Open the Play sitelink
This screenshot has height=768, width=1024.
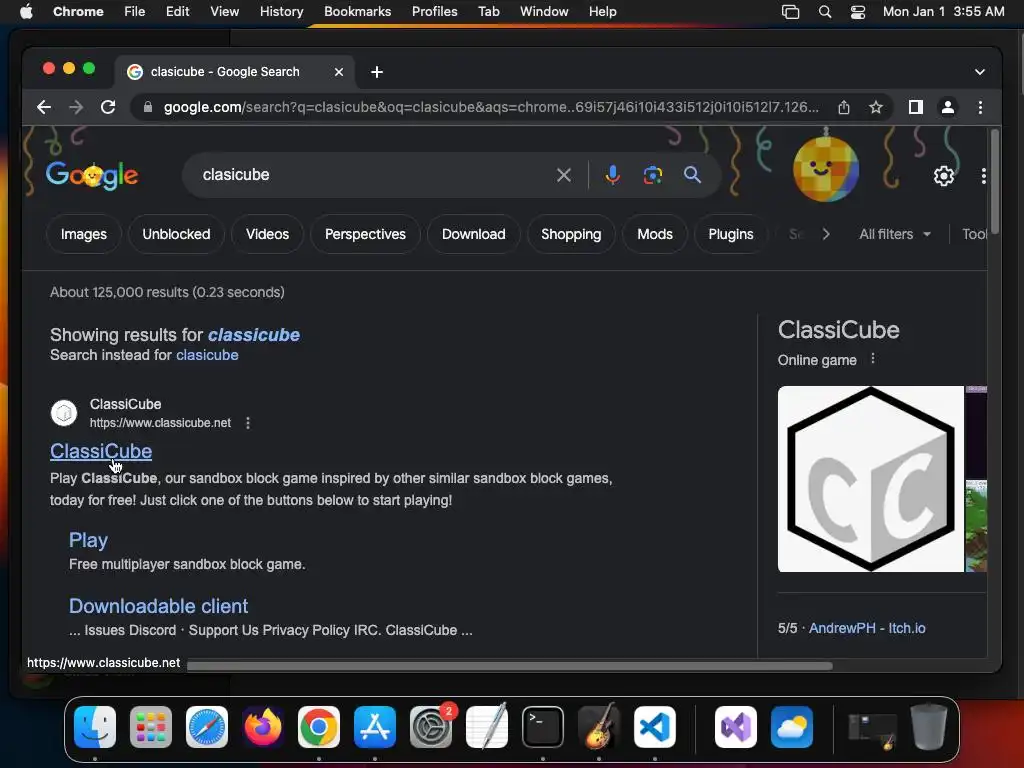coord(88,540)
